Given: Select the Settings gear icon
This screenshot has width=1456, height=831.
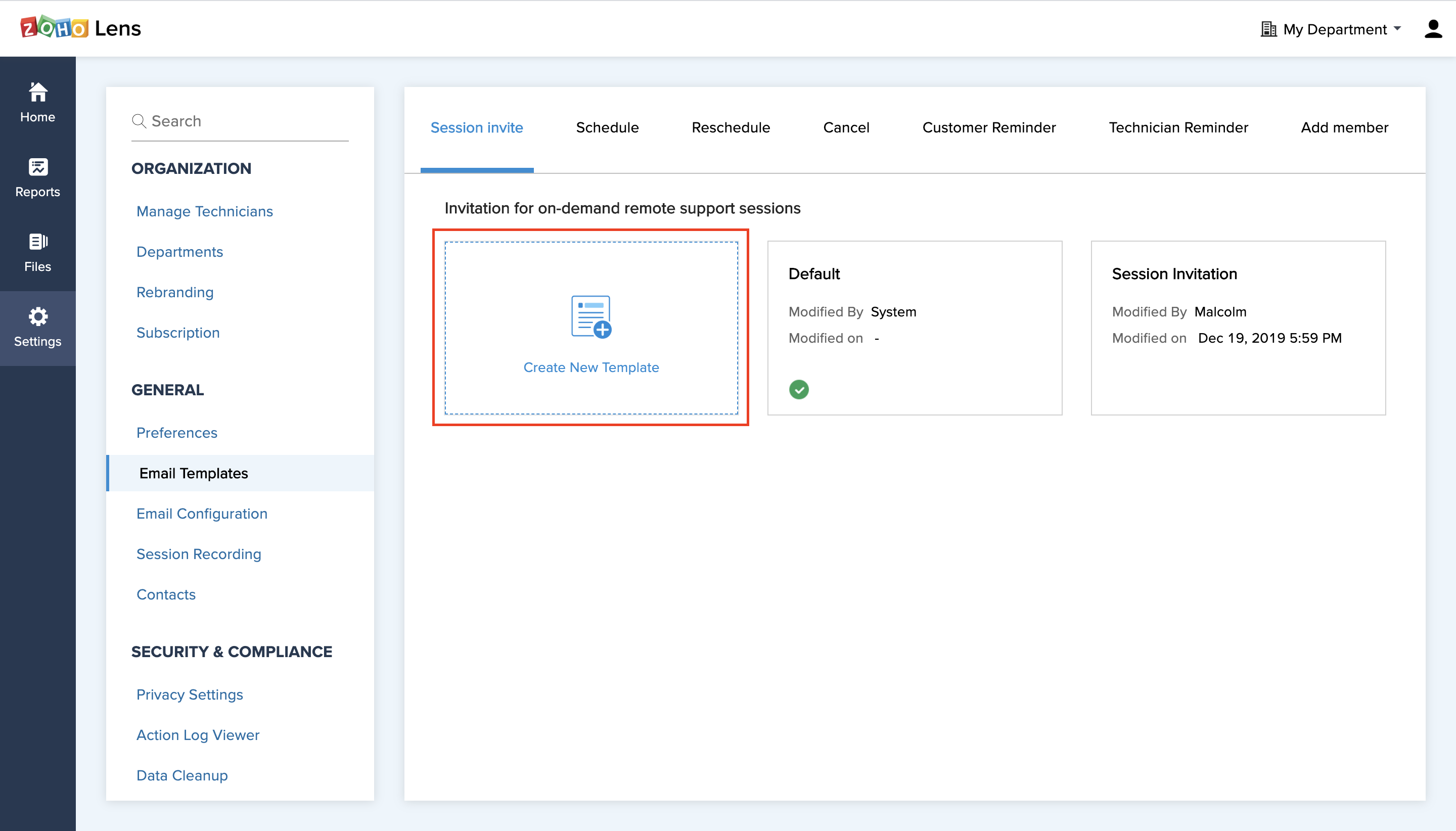Looking at the screenshot, I should 38,316.
